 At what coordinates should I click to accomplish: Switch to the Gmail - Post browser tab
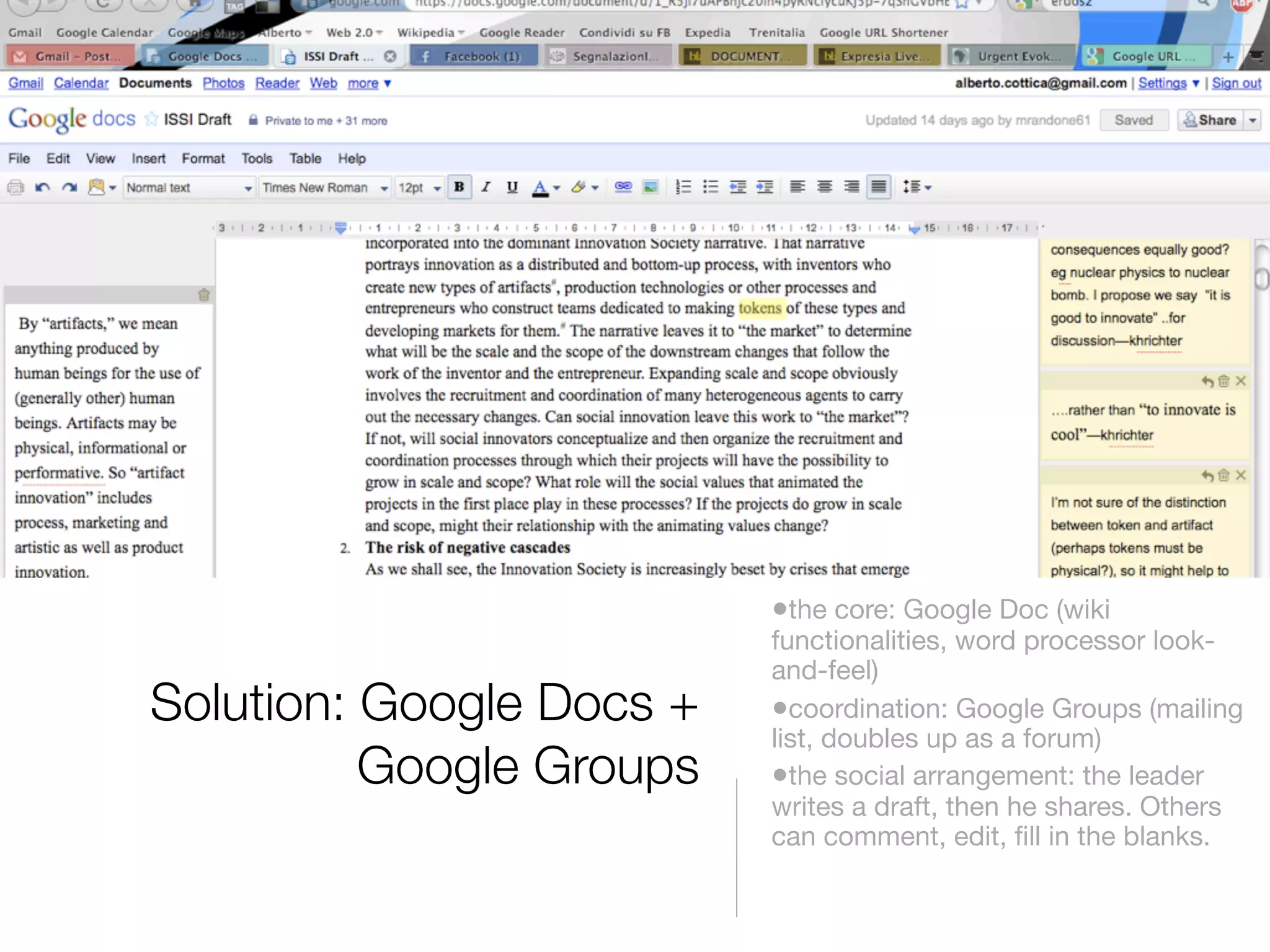(x=69, y=56)
